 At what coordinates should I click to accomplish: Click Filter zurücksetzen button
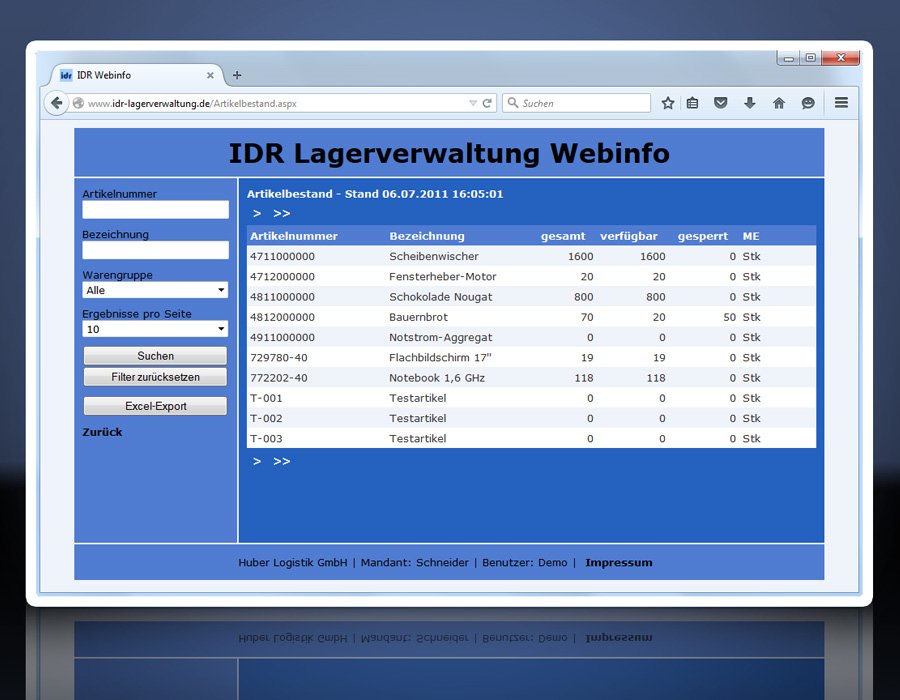[155, 377]
